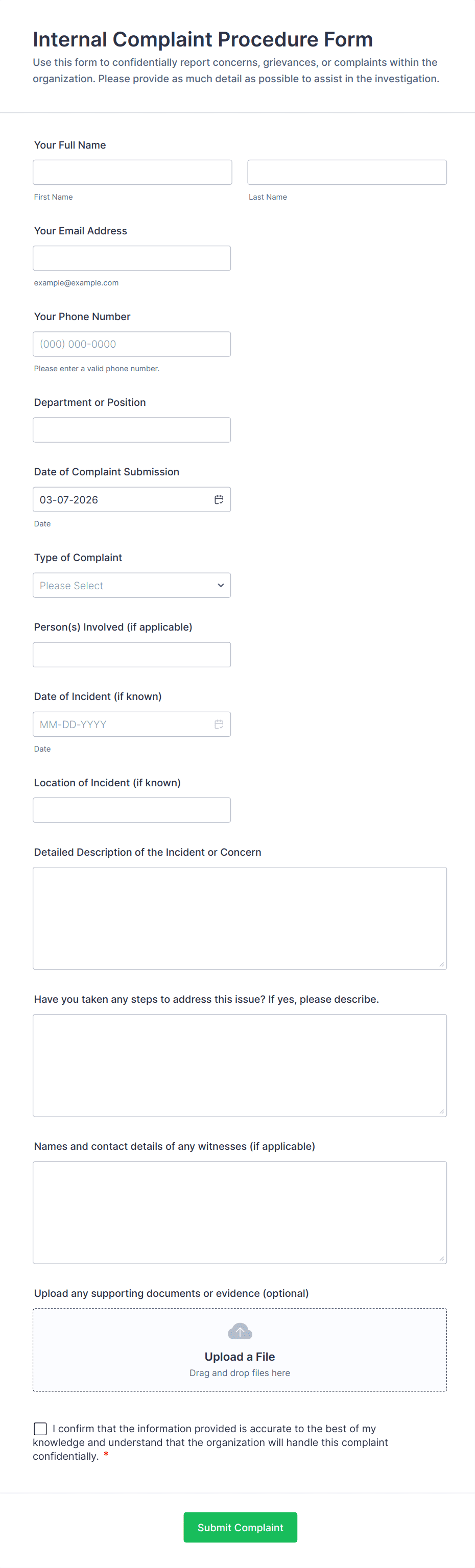Click the witnesses details text area

tap(240, 1212)
